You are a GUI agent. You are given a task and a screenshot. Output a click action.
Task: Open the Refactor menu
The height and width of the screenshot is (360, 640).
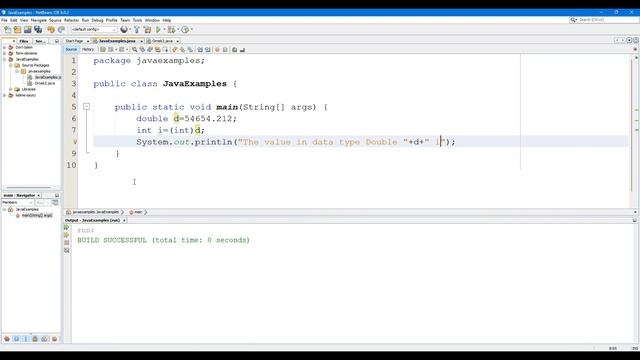click(x=71, y=20)
